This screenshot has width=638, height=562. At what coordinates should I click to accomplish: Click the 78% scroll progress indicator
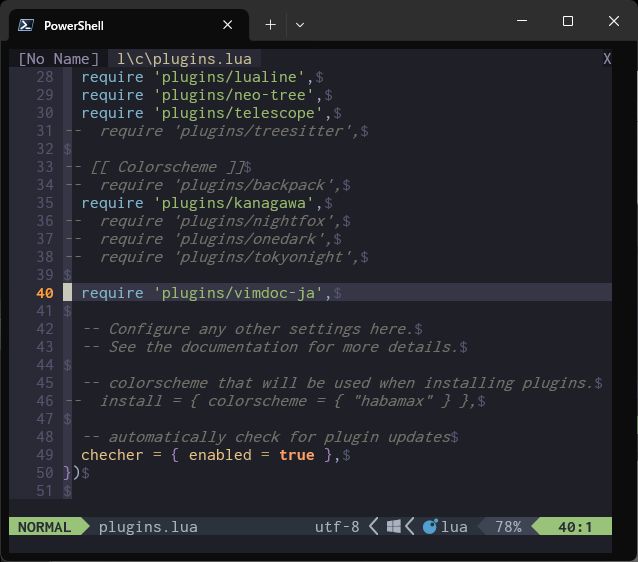[x=508, y=526]
